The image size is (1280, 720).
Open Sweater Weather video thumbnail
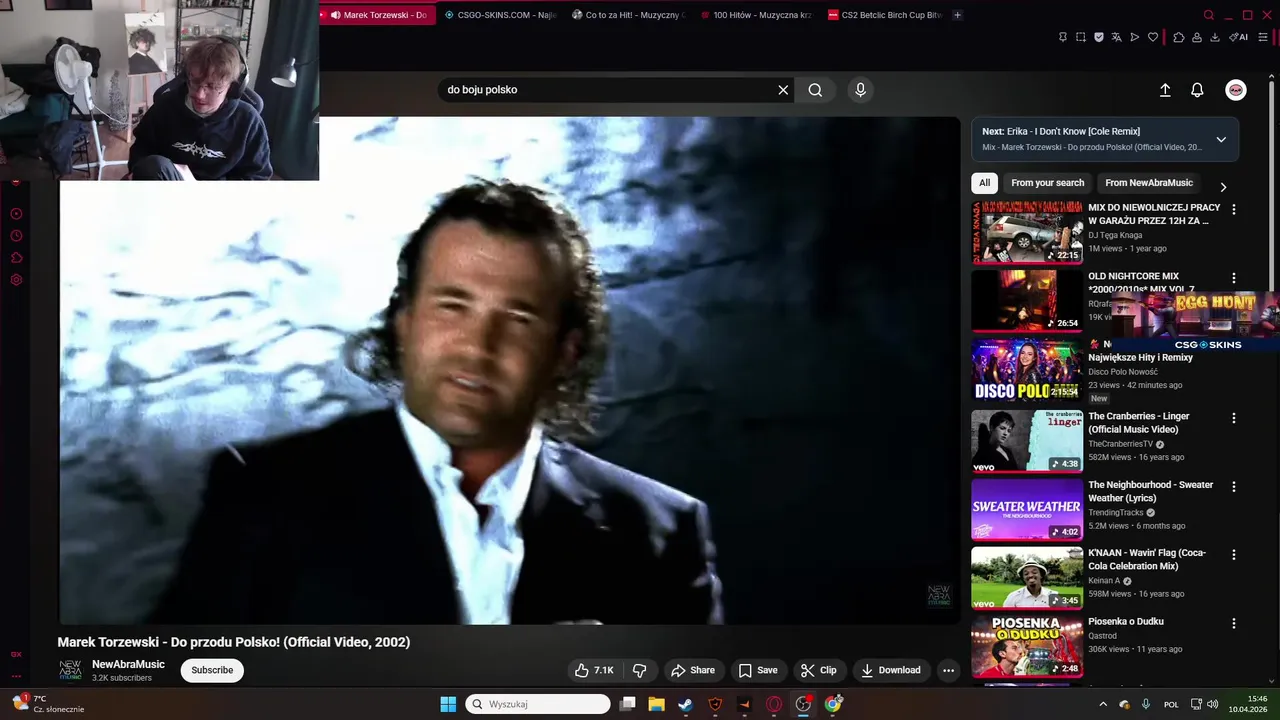pos(1027,509)
